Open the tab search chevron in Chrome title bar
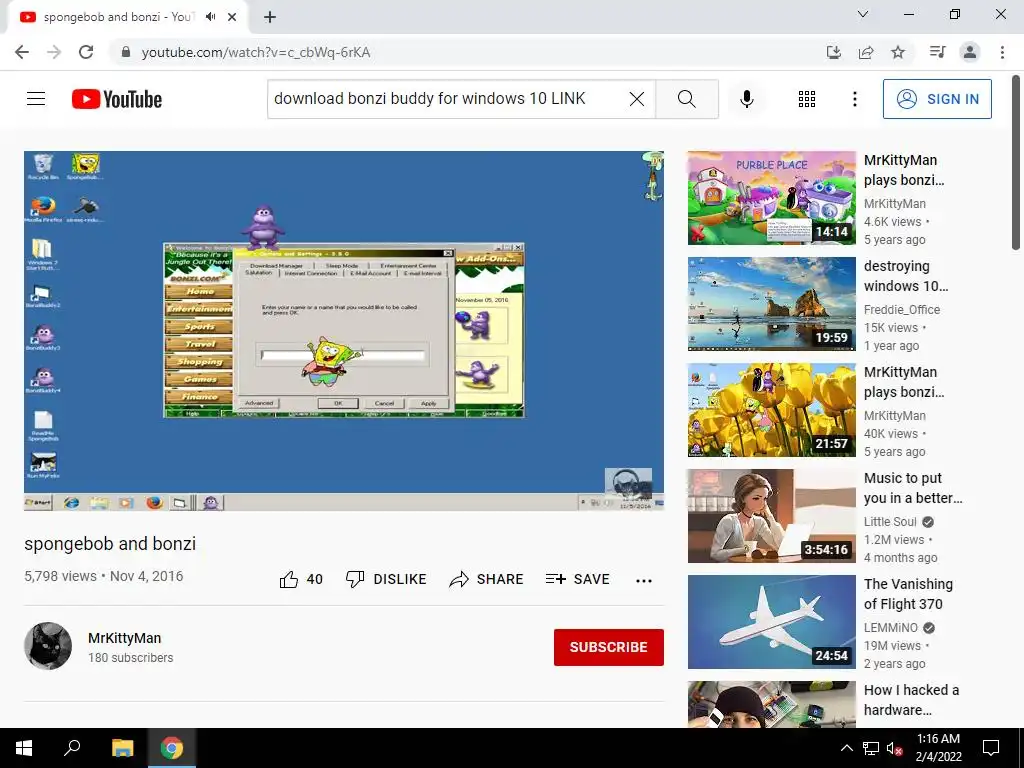The image size is (1024, 768). click(863, 14)
